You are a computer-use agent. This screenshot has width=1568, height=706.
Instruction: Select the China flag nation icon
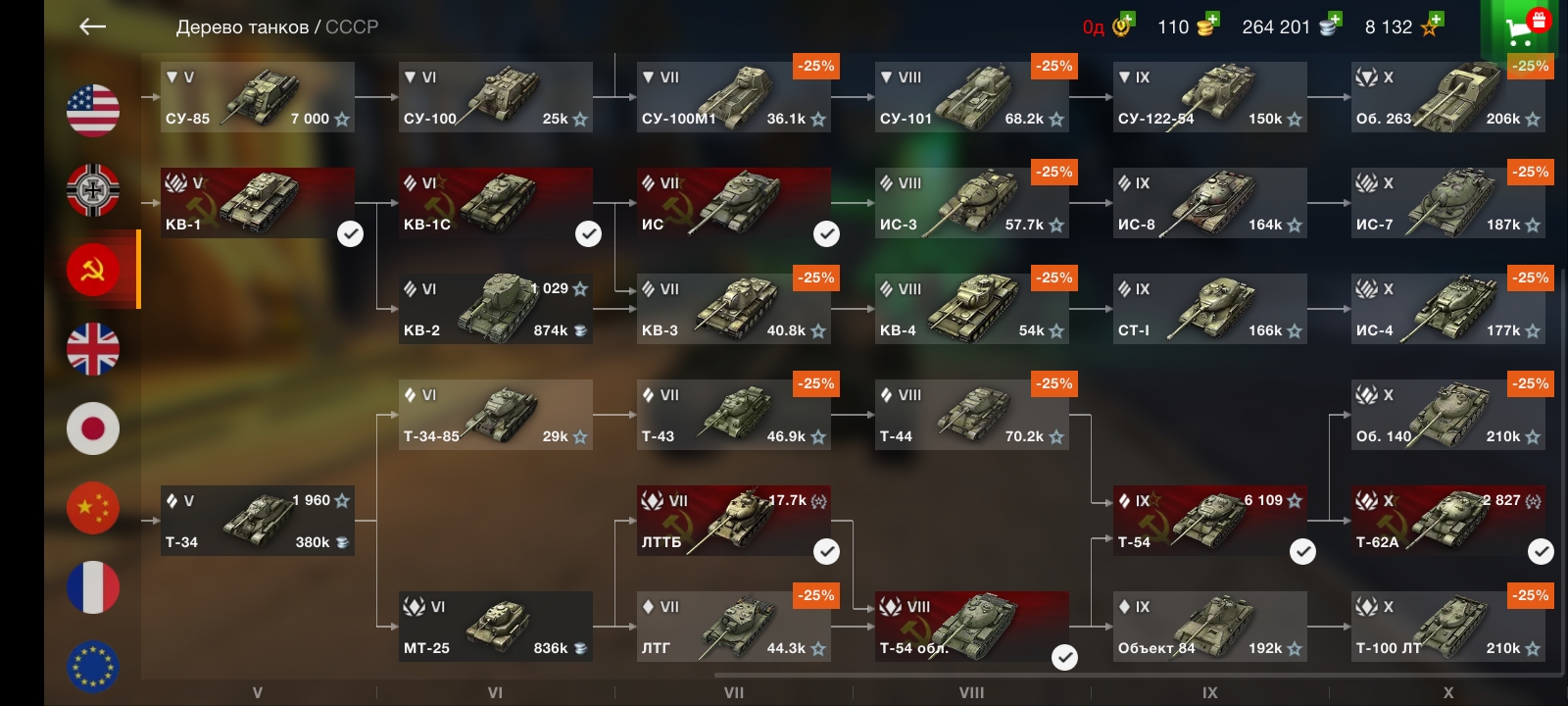tap(93, 508)
